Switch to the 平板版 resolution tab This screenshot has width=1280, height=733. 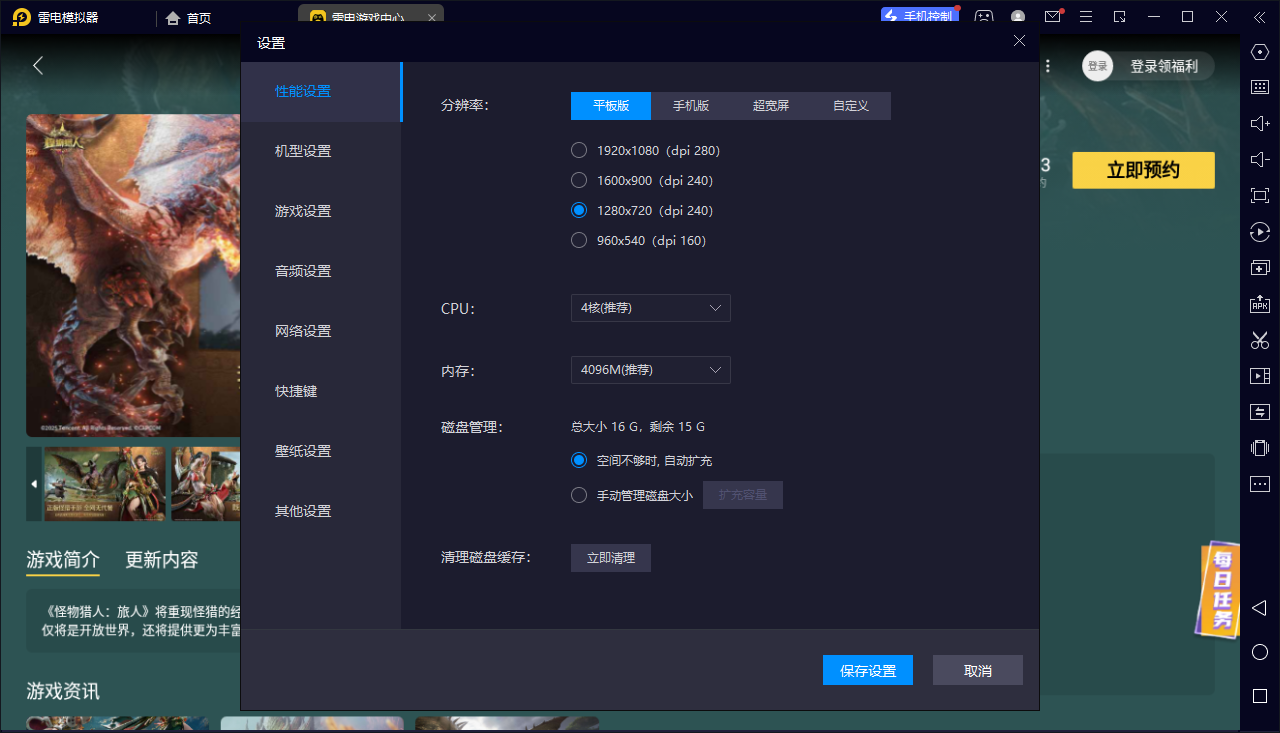click(611, 106)
